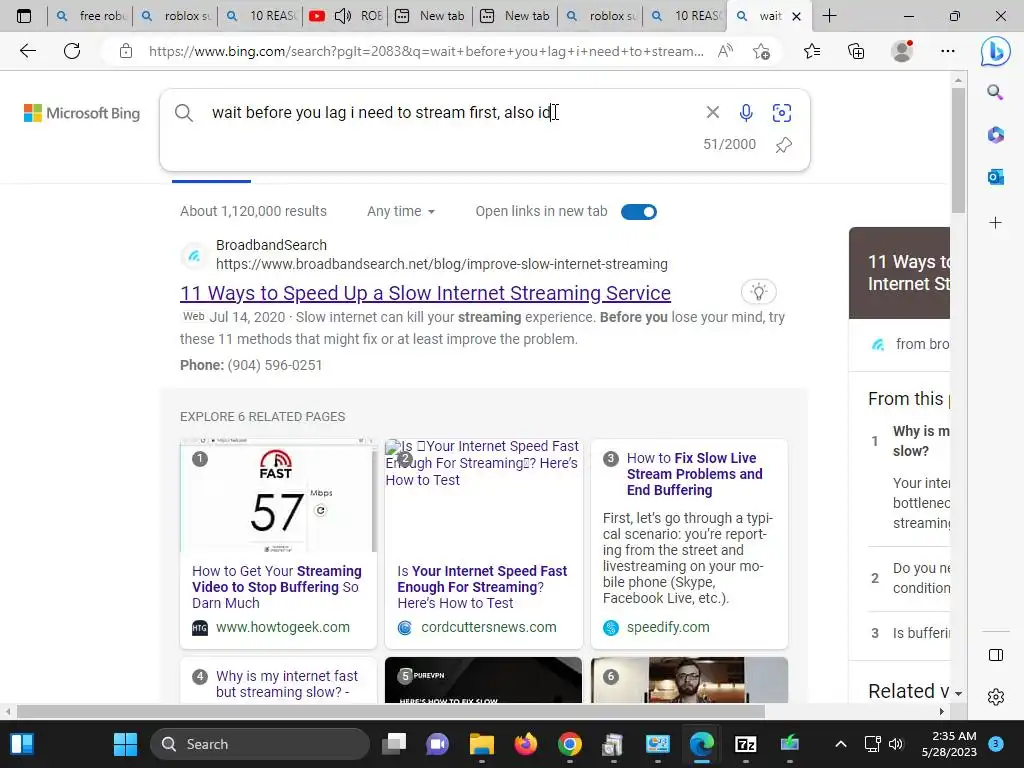Switch to the first New tab

click(x=431, y=16)
